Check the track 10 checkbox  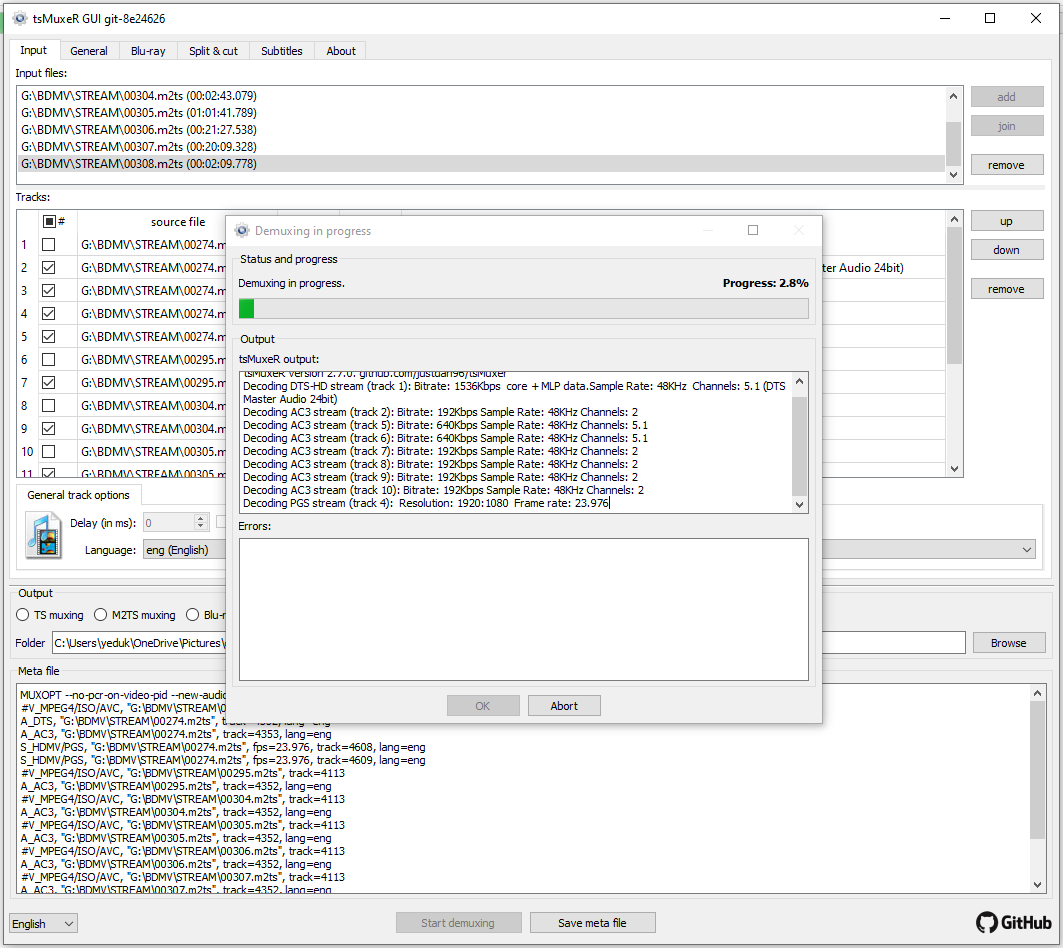click(x=49, y=452)
